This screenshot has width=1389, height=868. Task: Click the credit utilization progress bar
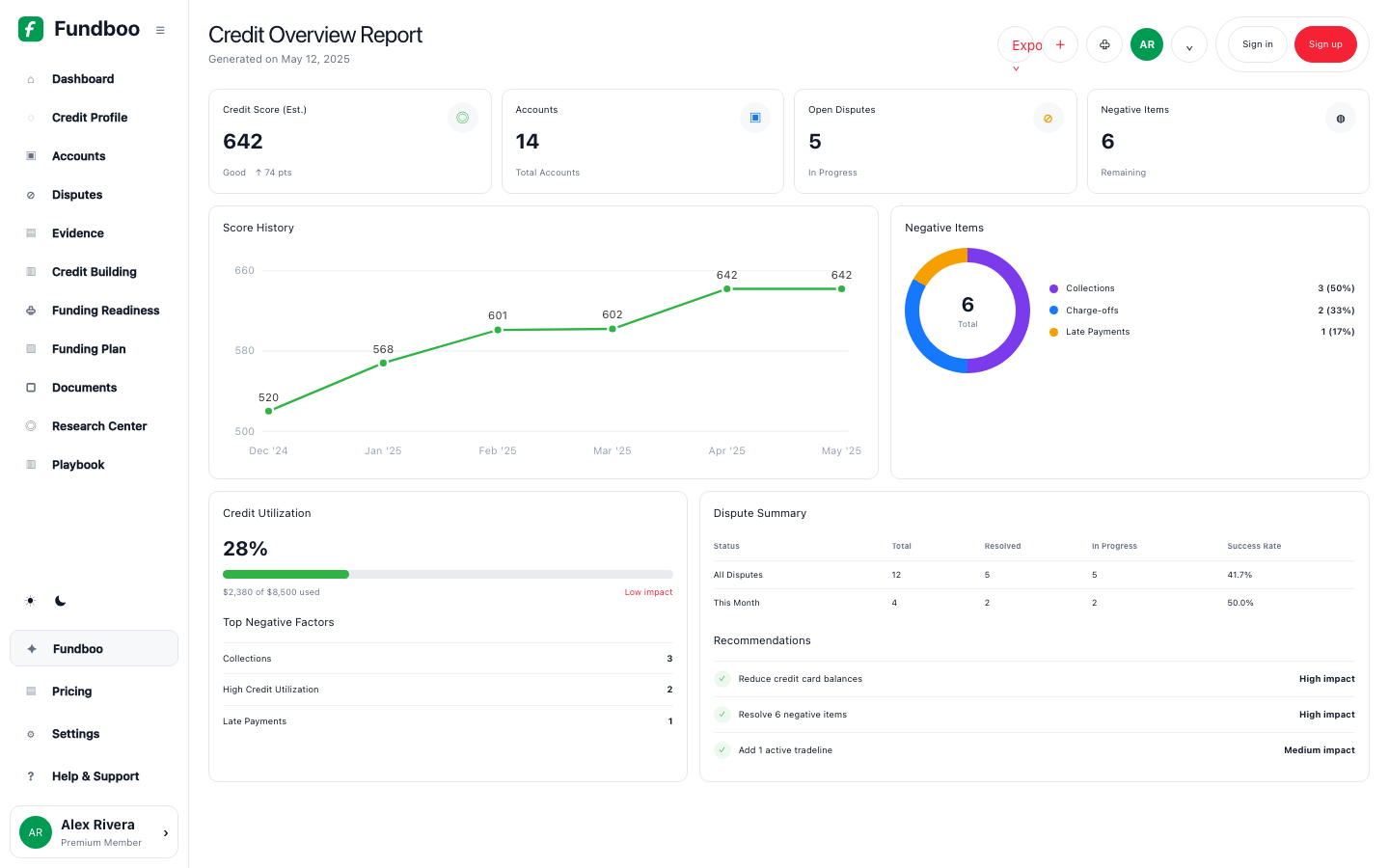coord(448,575)
